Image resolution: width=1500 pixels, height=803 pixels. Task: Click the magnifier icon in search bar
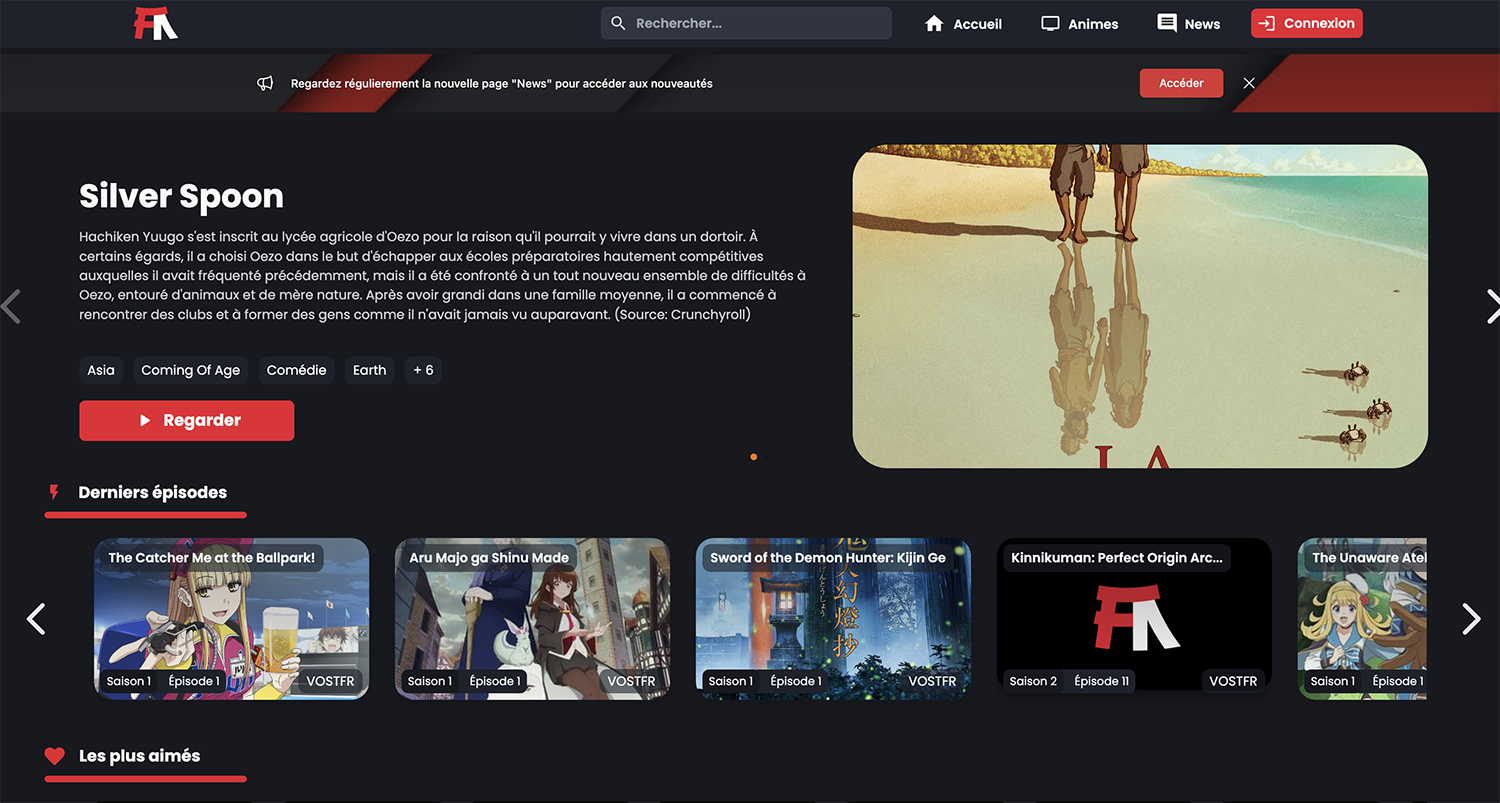(x=618, y=23)
